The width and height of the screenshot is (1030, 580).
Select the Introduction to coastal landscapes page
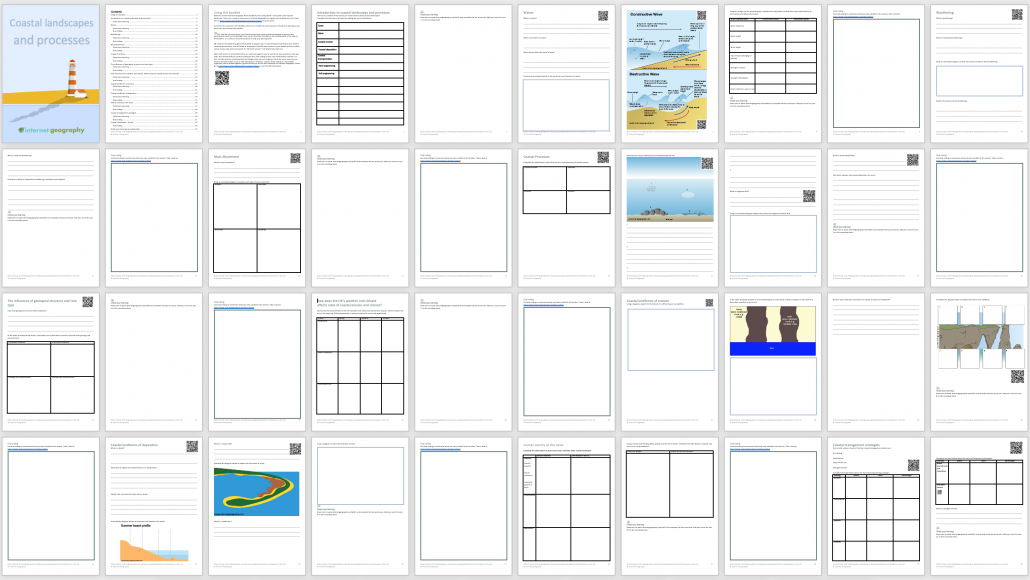point(360,74)
